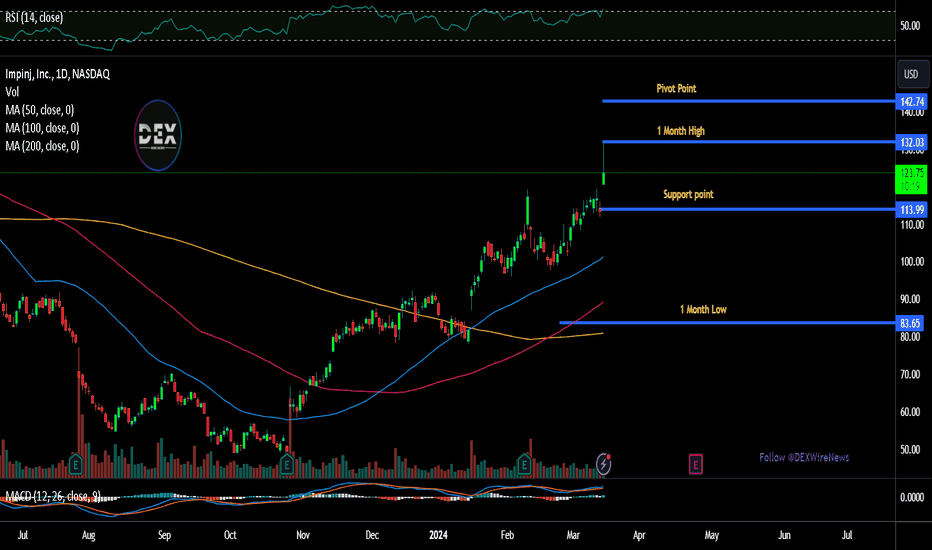The image size is (932, 550).
Task: Click the 132.03 one month high price tag
Action: (x=912, y=142)
